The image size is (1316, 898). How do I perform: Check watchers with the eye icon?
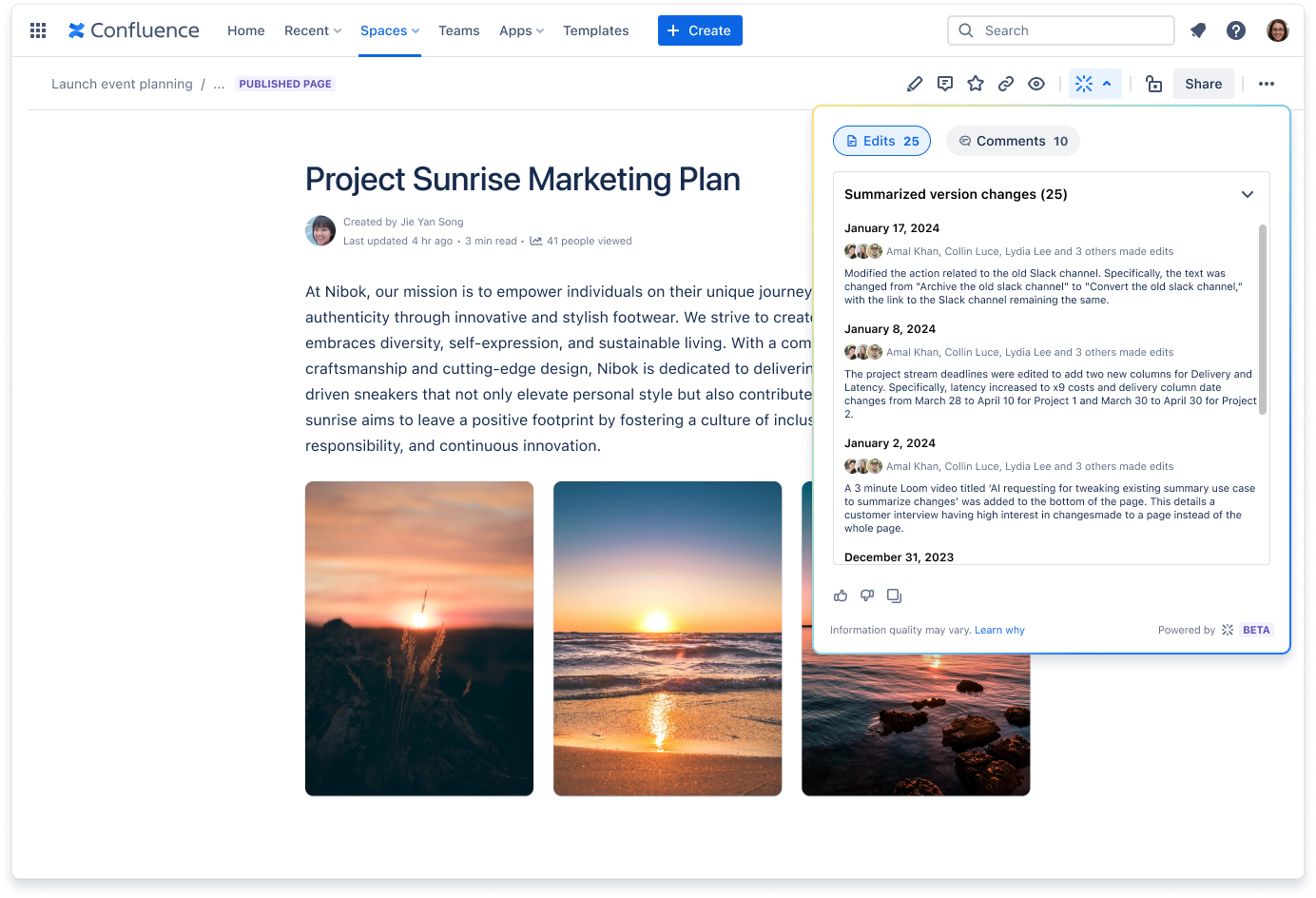[x=1035, y=84]
